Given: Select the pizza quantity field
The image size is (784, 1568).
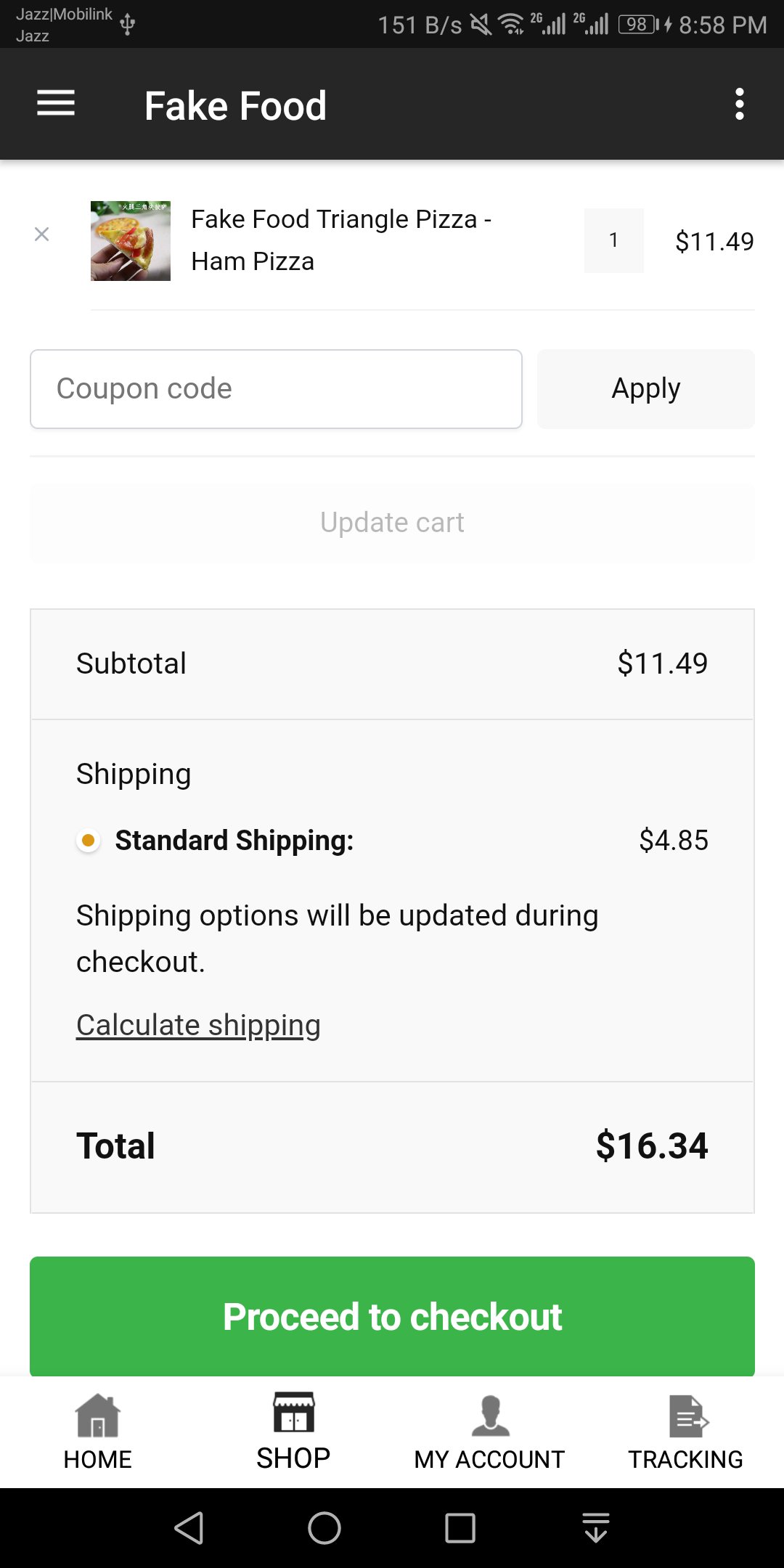Looking at the screenshot, I should tap(613, 240).
